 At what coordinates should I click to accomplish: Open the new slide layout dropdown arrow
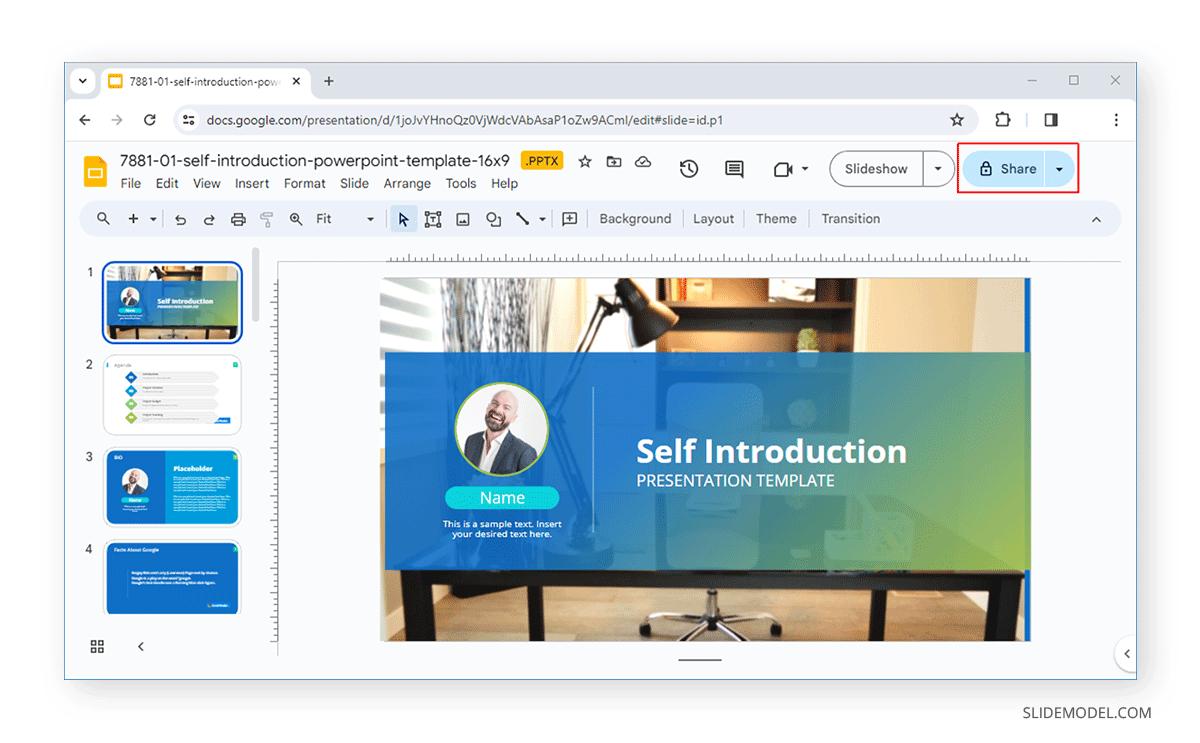click(x=153, y=219)
